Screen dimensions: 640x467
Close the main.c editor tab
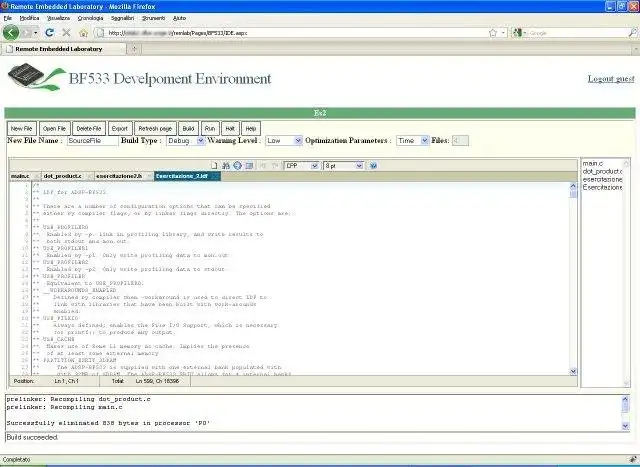tap(36, 176)
